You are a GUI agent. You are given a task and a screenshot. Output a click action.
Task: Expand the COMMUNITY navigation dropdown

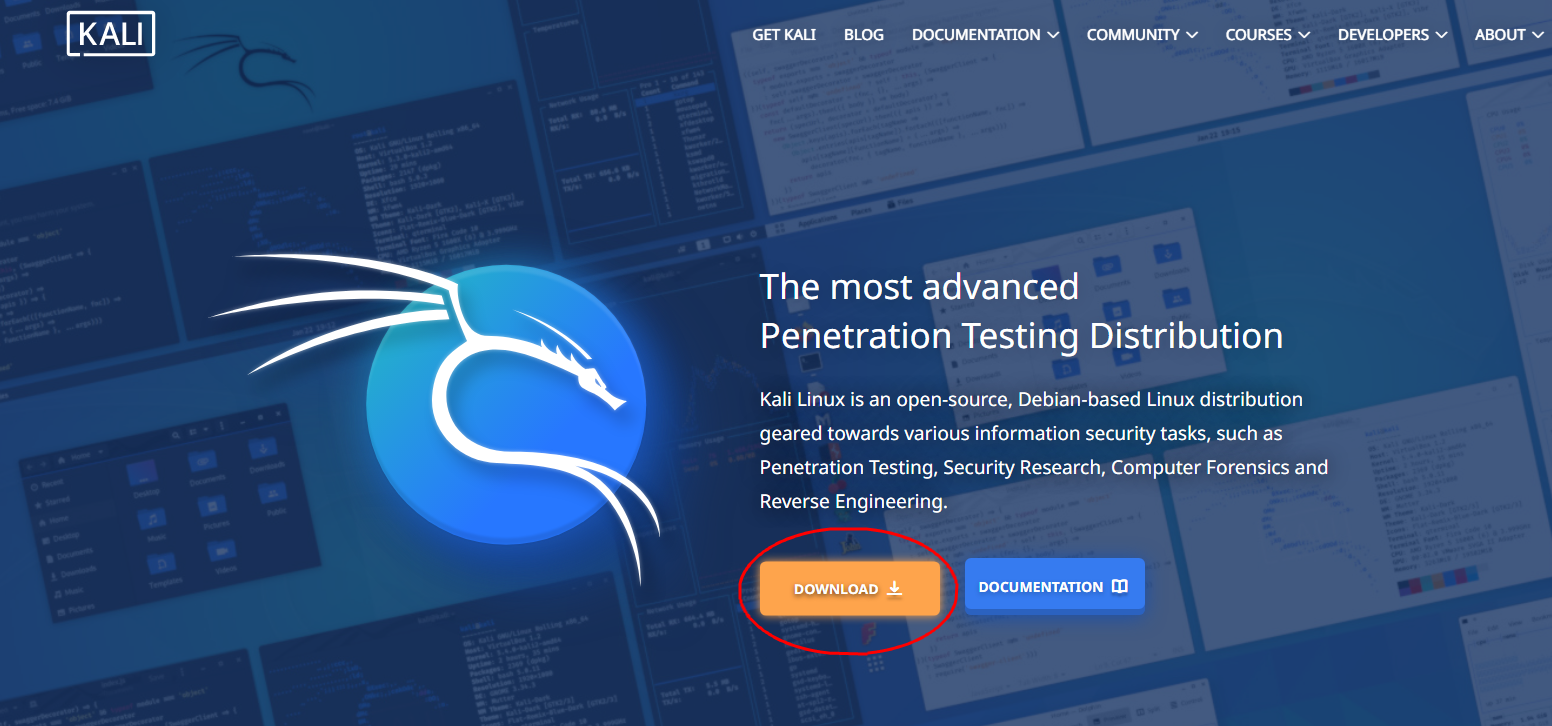(x=1142, y=35)
